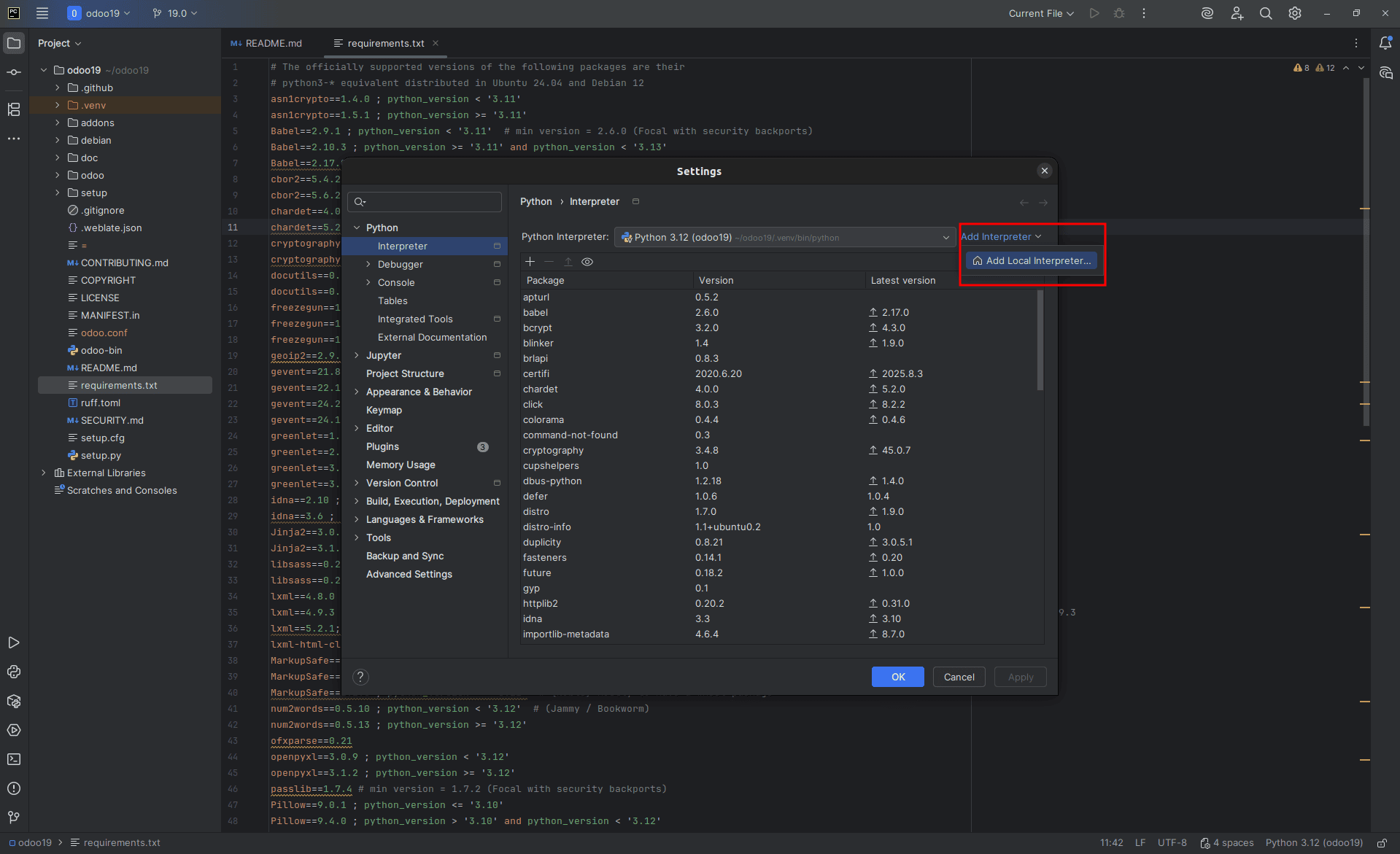Expand the addons folder in project tree
This screenshot has height=854, width=1400.
58,123
